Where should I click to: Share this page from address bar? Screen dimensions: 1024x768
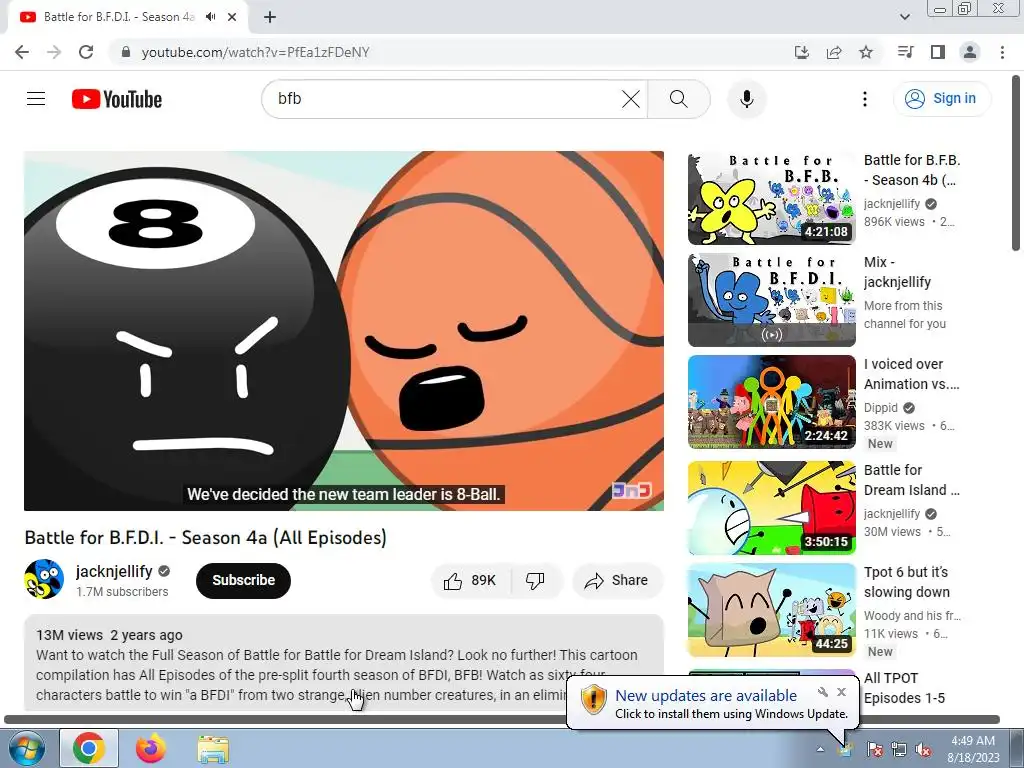click(x=834, y=52)
